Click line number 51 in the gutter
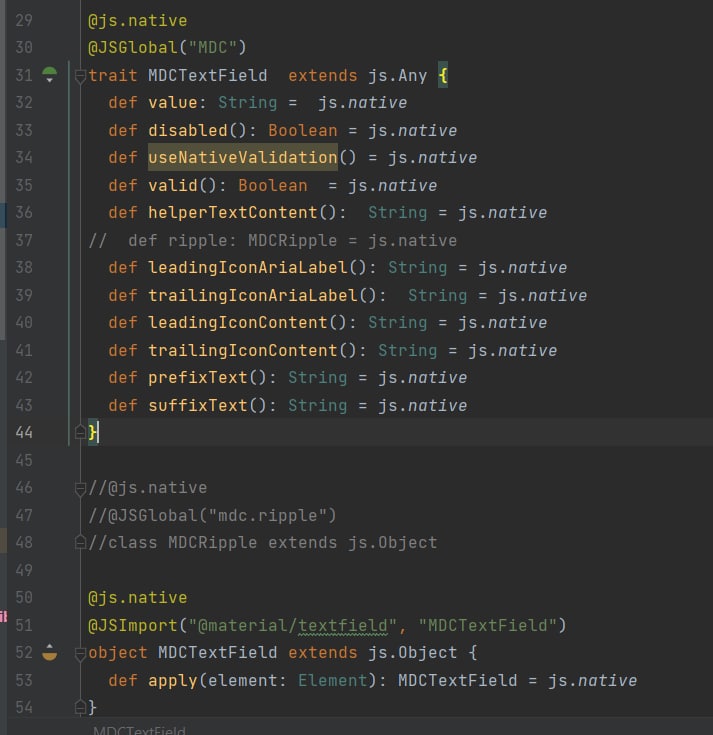The height and width of the screenshot is (735, 713). [x=24, y=625]
